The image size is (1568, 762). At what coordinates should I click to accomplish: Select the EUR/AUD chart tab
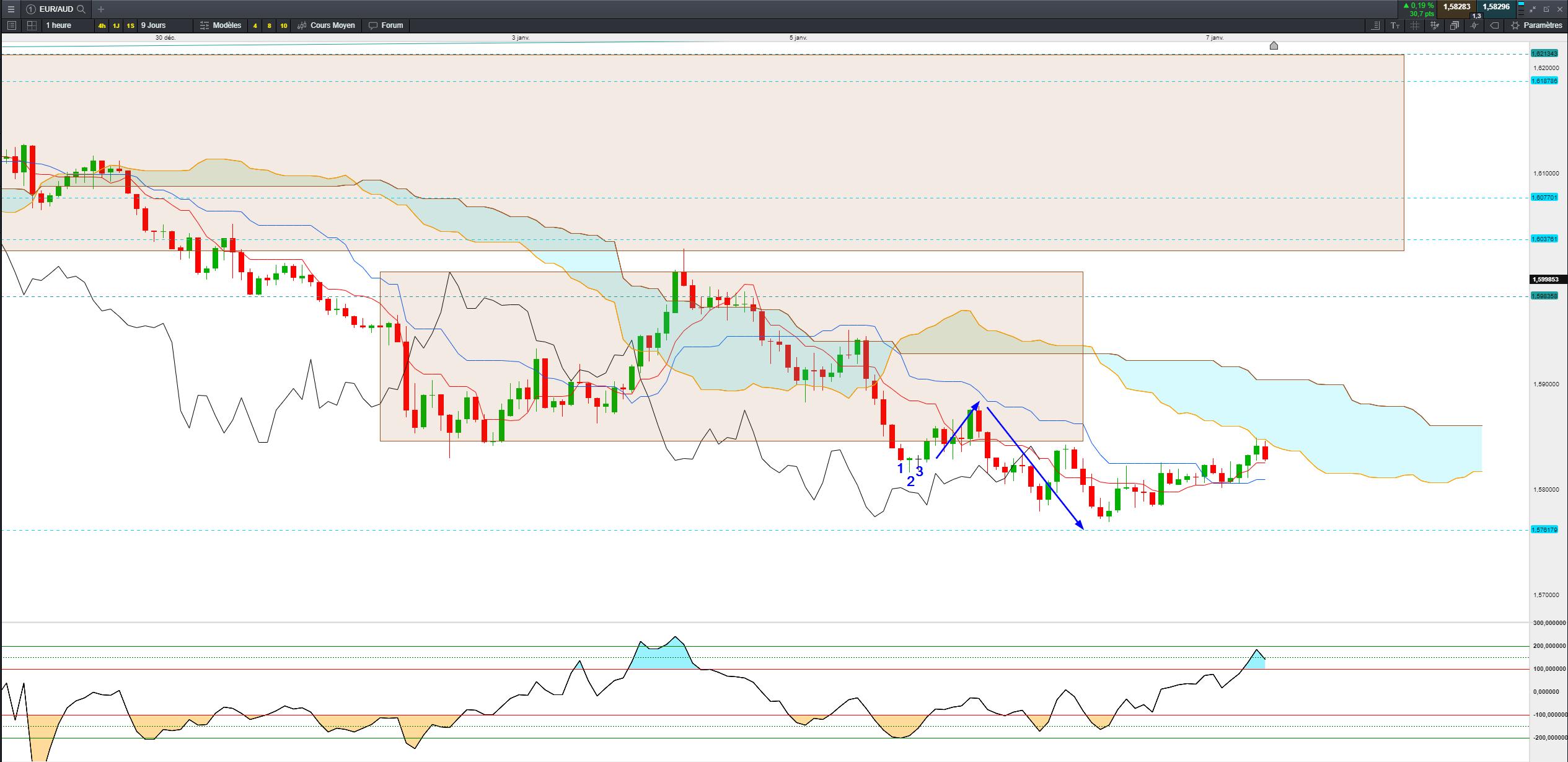pyautogui.click(x=56, y=9)
